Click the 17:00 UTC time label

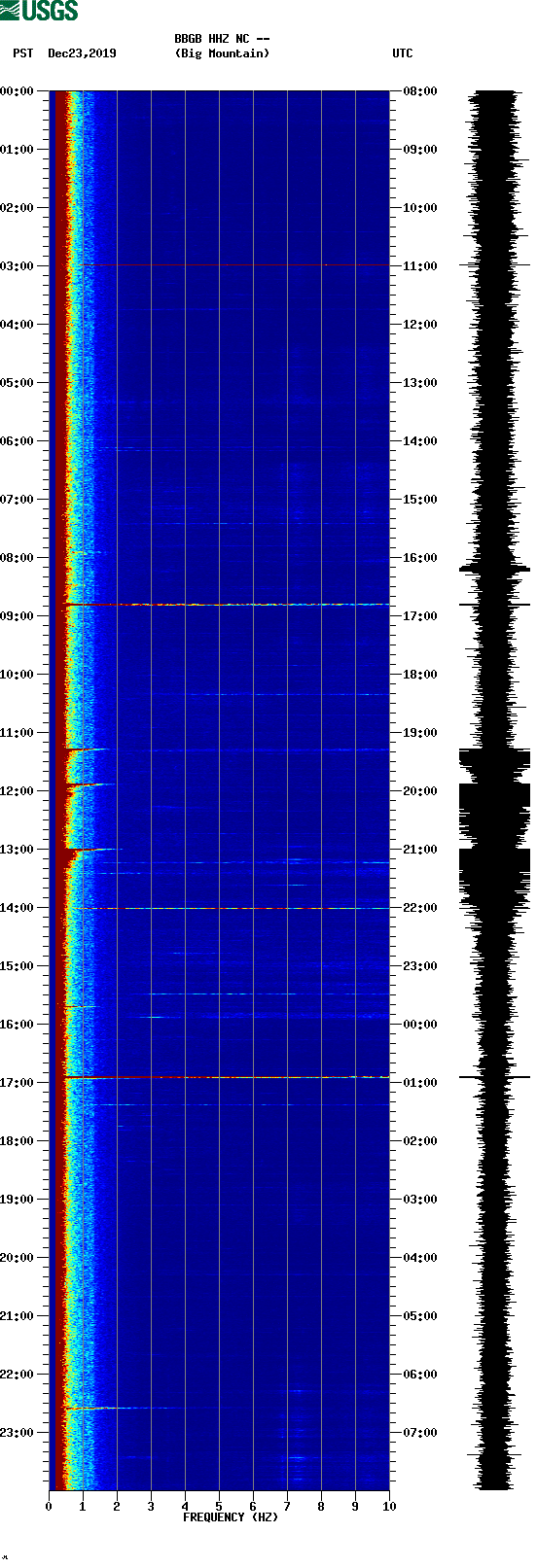tap(420, 616)
